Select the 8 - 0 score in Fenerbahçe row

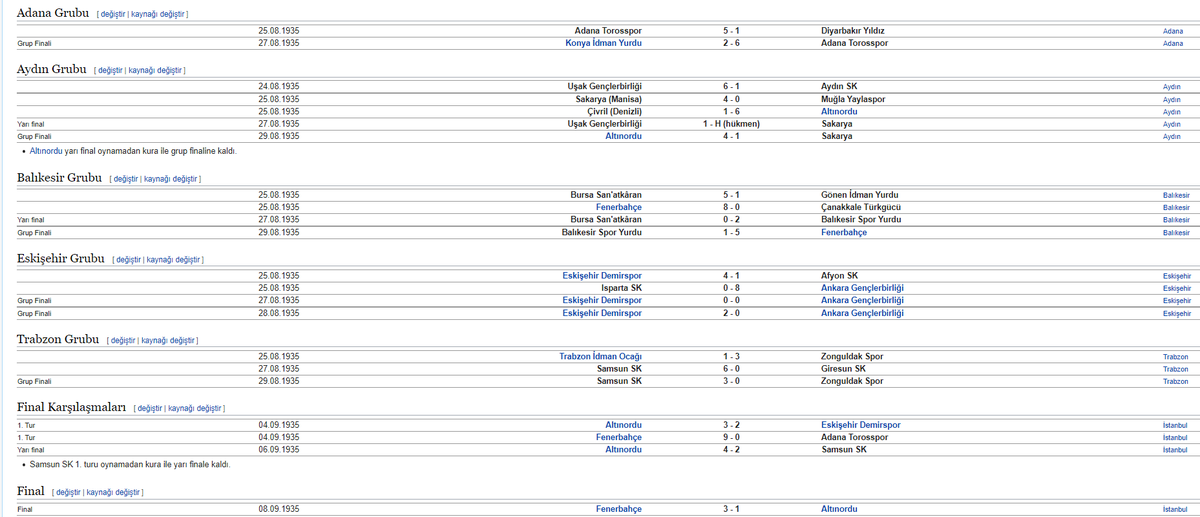(732, 207)
